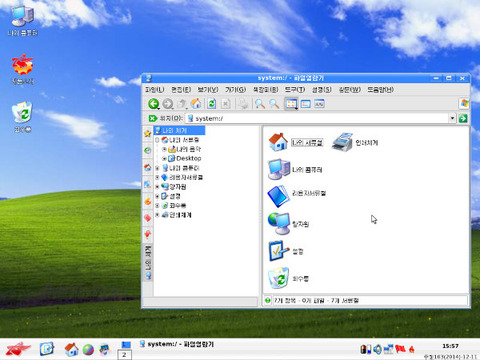This screenshot has width=480, height=360.
Task: Click the stop loading icon in toolbar
Action: point(226,104)
